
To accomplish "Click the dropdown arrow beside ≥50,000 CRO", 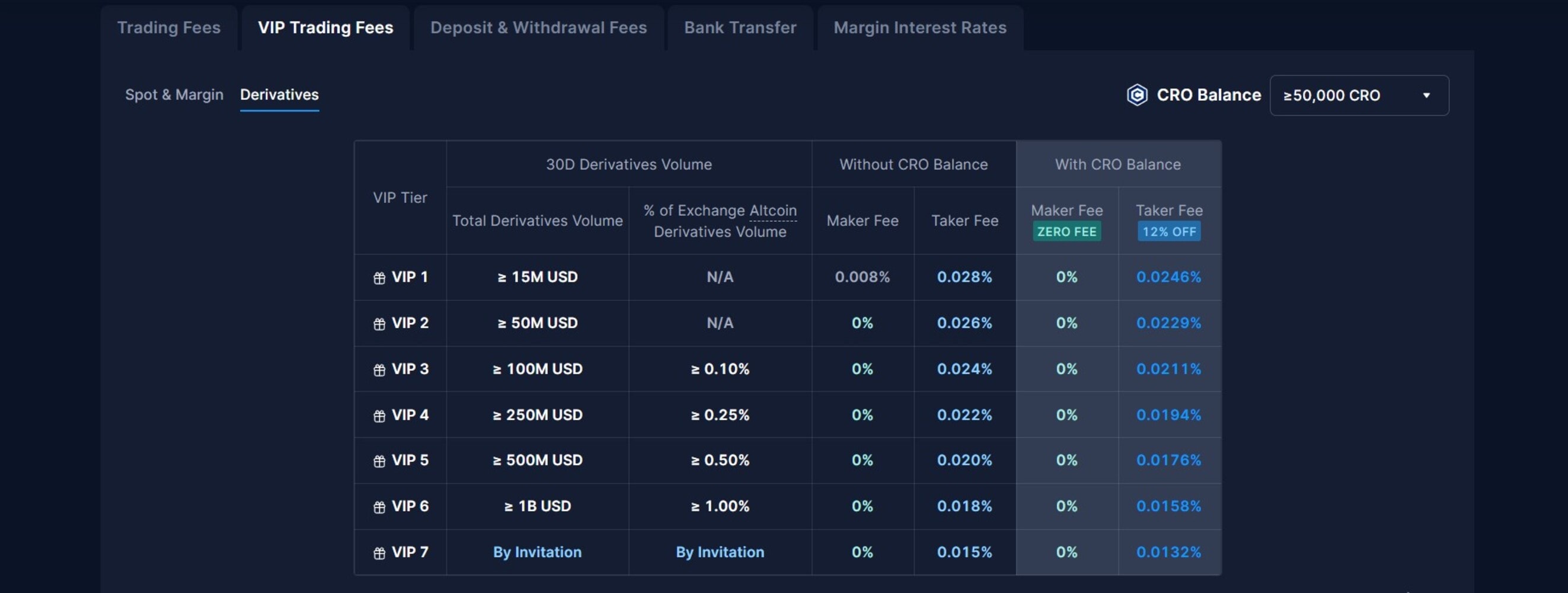I will pos(1426,95).
